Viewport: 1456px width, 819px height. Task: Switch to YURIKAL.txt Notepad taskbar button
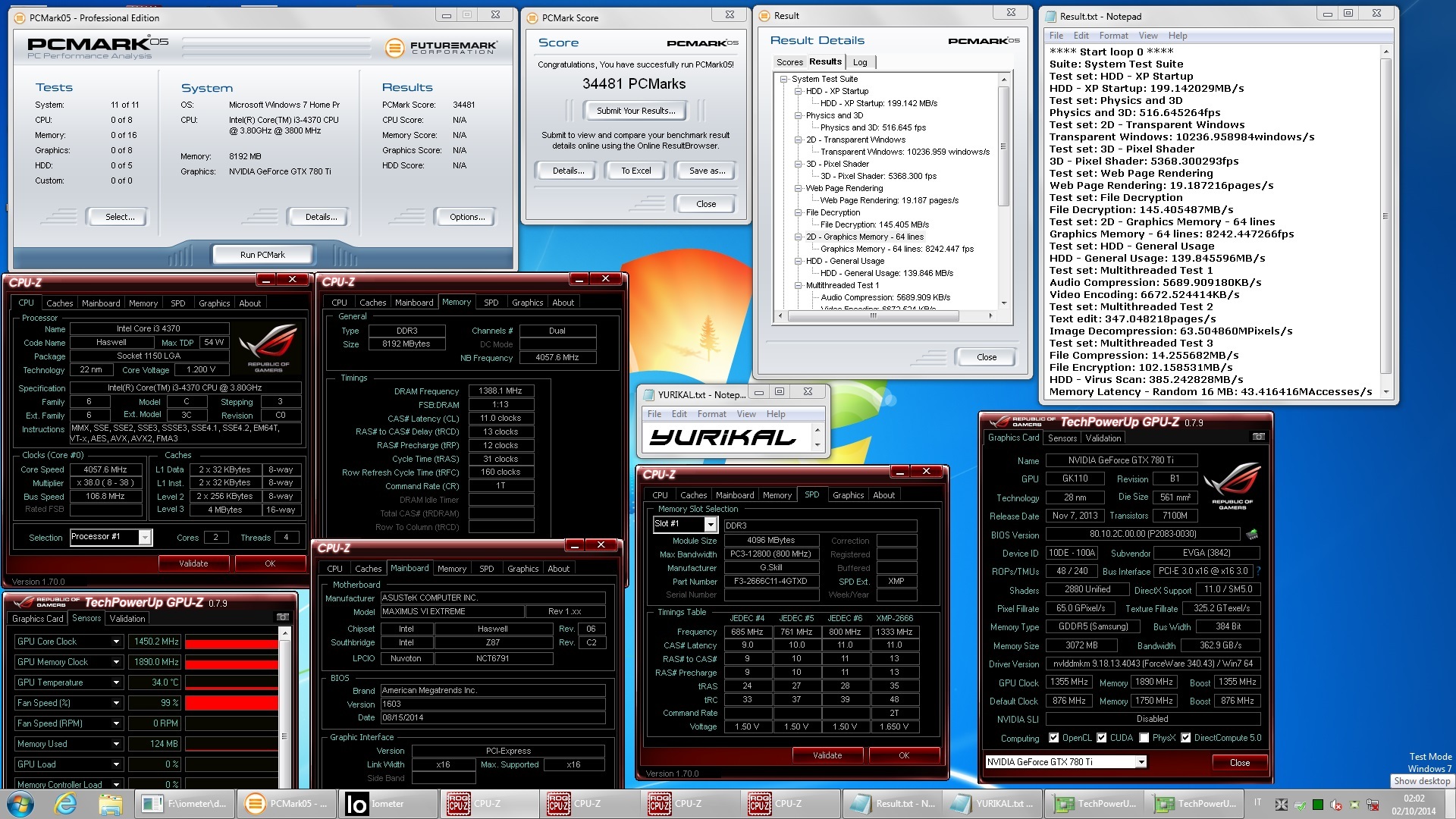pyautogui.click(x=992, y=803)
